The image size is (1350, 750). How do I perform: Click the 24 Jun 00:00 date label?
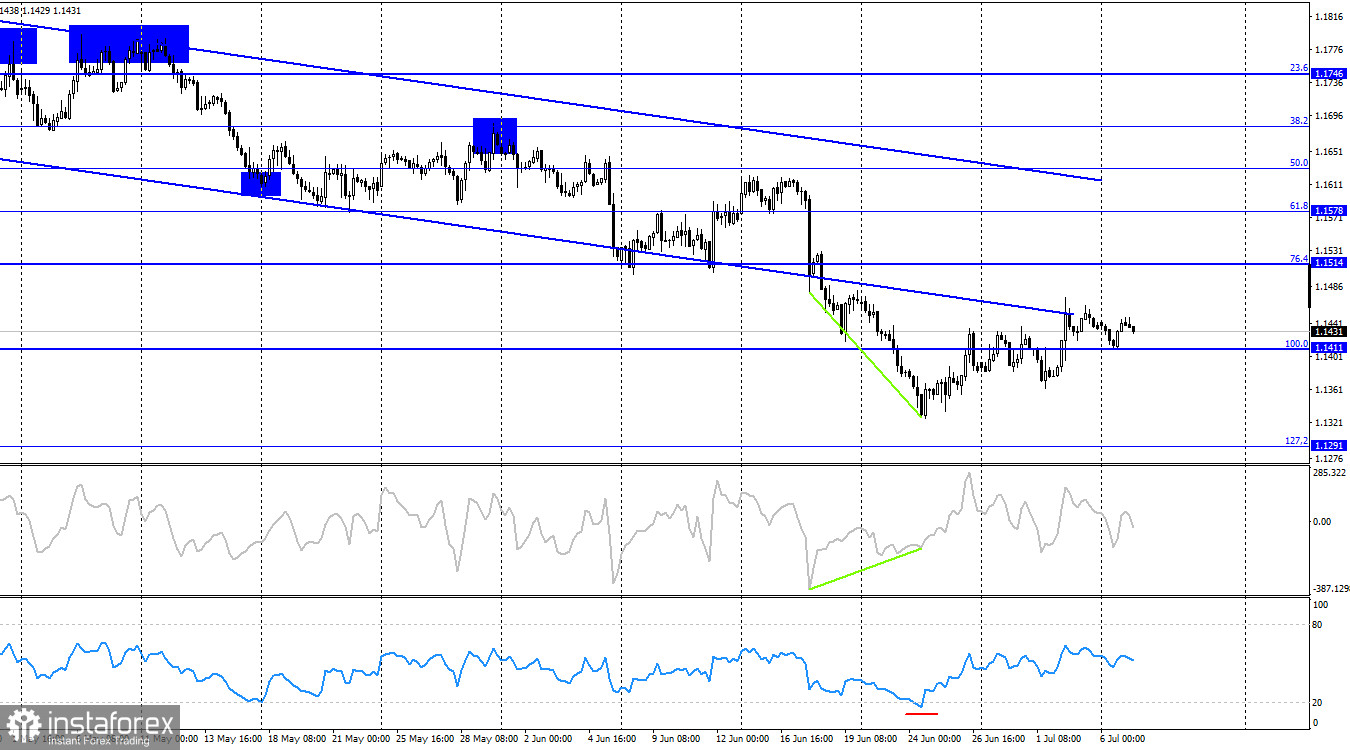point(937,739)
